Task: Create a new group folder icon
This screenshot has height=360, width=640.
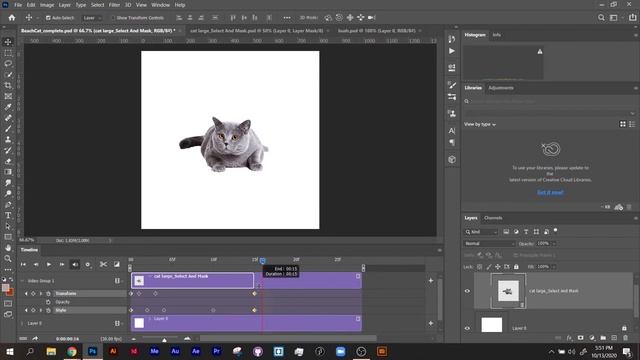Action: (603, 338)
